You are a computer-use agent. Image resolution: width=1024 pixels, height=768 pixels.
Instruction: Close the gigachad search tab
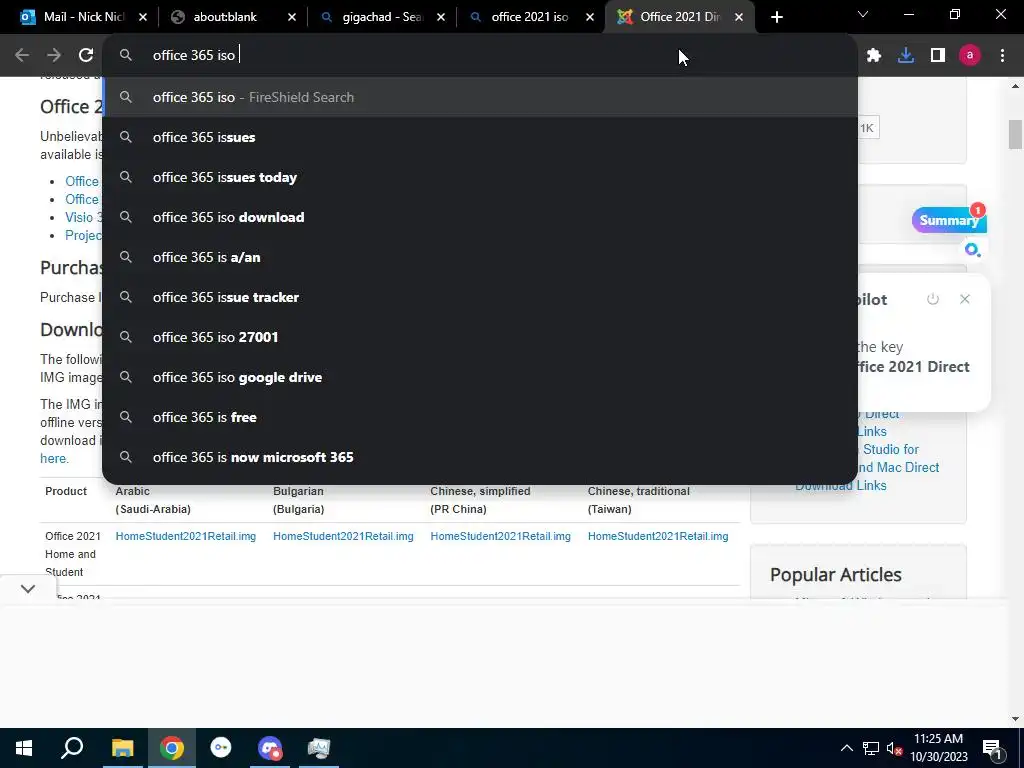click(x=441, y=17)
